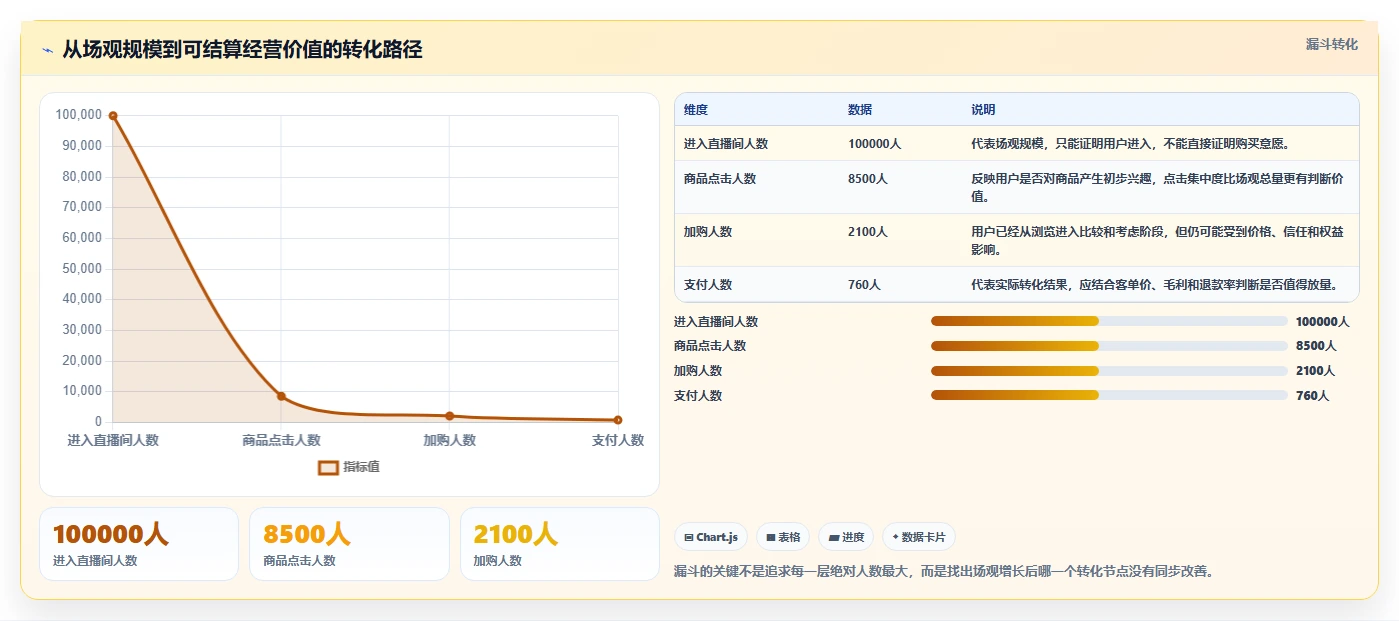Click the 漏斗转化 tag in the header

(x=1332, y=44)
